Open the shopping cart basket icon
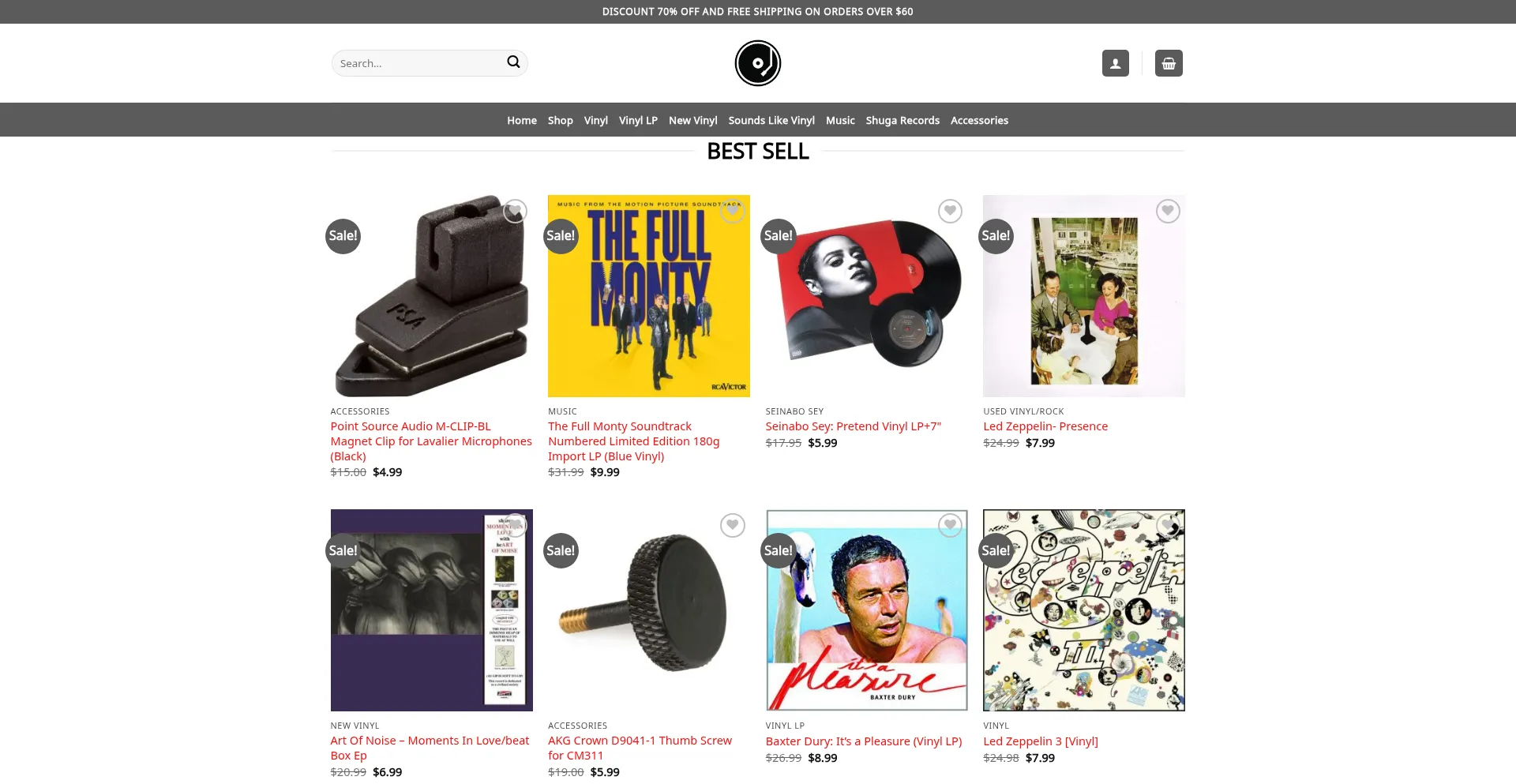 pyautogui.click(x=1169, y=63)
